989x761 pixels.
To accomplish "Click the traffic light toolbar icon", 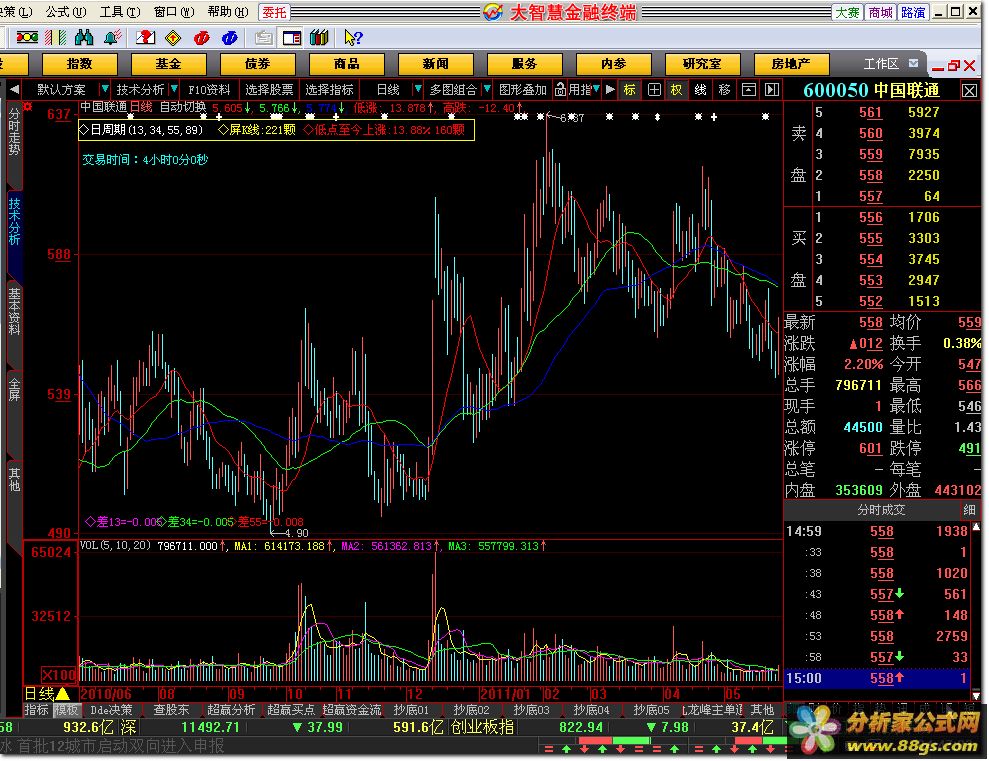I will pyautogui.click(x=26, y=38).
